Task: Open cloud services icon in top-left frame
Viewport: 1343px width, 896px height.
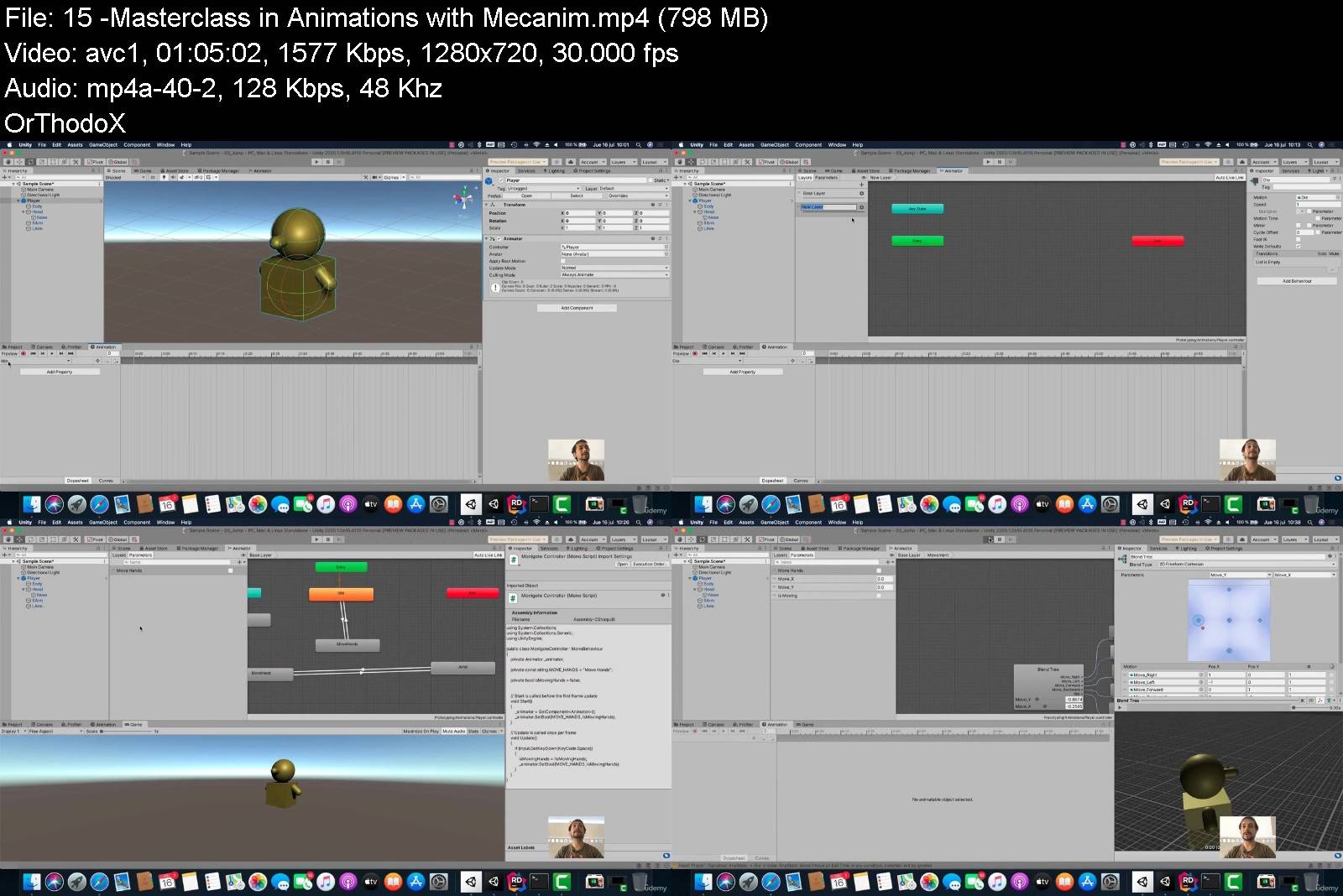Action: pos(571,162)
